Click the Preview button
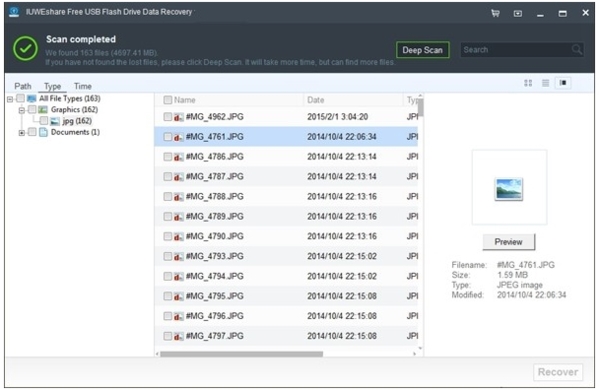The image size is (599, 390). tap(508, 242)
